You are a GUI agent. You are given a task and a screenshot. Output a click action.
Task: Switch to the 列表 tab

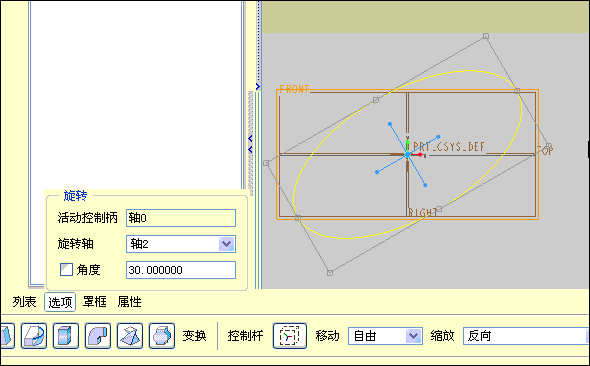(x=24, y=302)
